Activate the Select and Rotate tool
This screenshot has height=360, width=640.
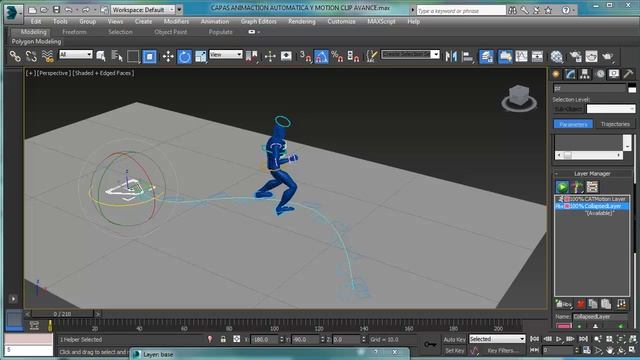(x=184, y=56)
